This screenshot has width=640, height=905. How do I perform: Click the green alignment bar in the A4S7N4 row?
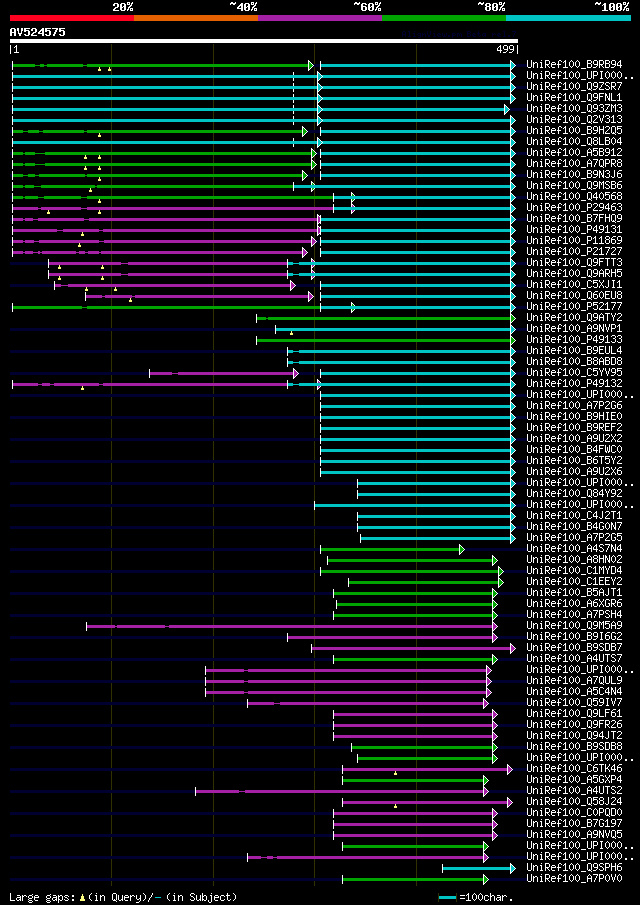tap(392, 549)
